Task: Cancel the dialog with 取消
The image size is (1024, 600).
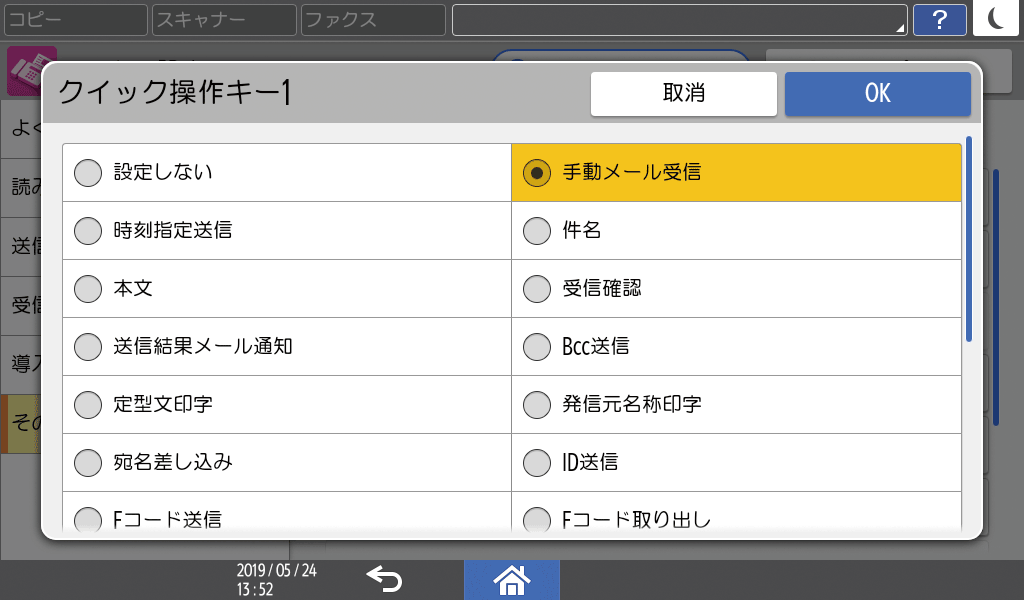Action: tap(684, 93)
